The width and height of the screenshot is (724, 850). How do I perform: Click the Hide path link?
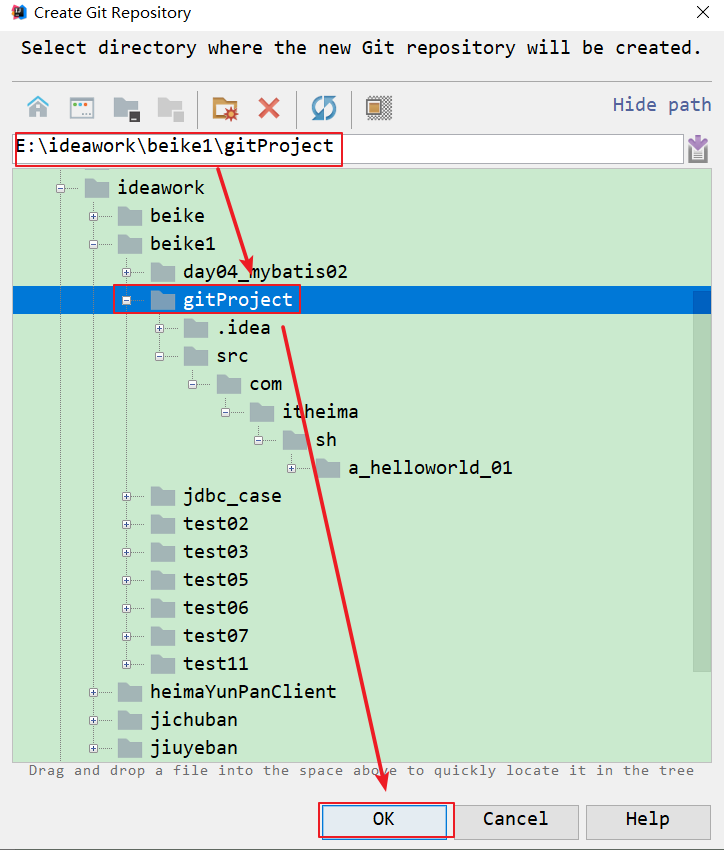pyautogui.click(x=661, y=105)
